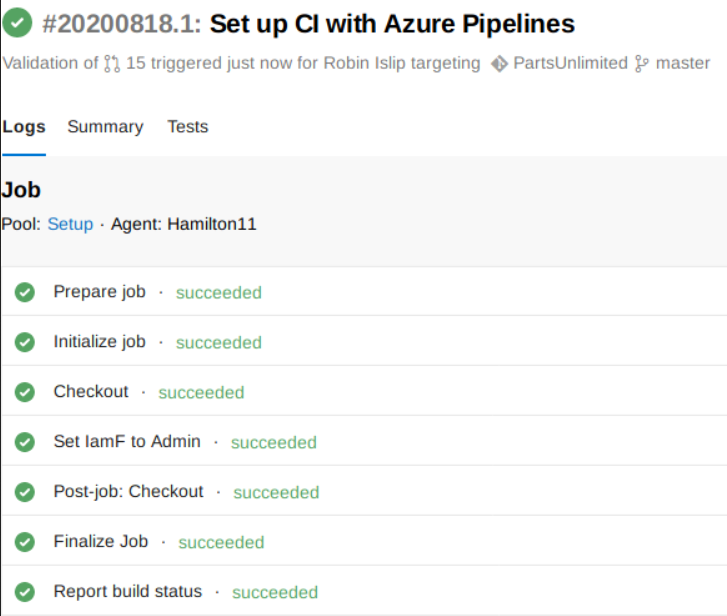Click pull request number 15

click(135, 63)
